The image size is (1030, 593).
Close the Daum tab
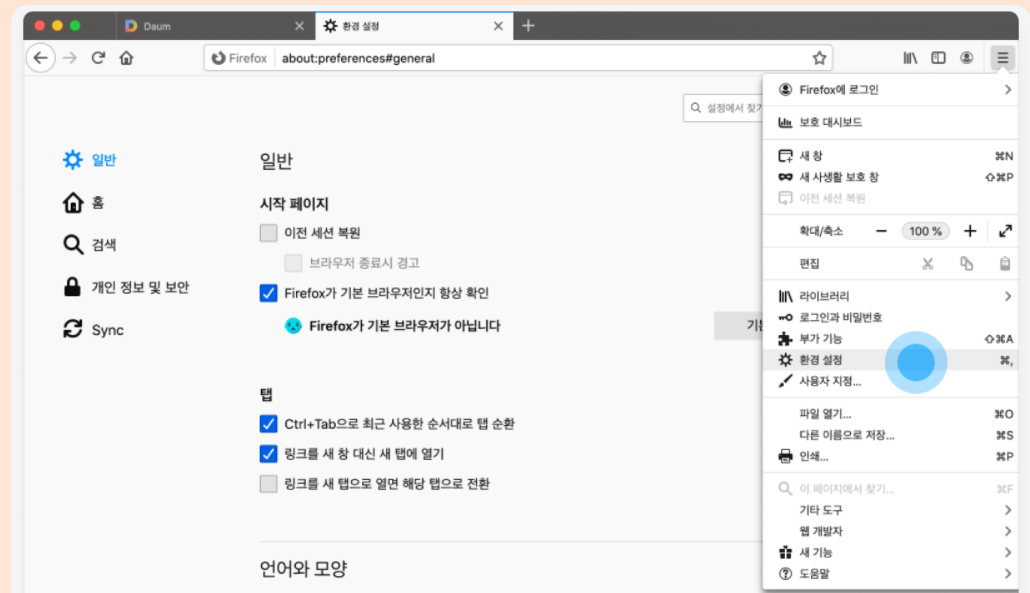[x=300, y=26]
